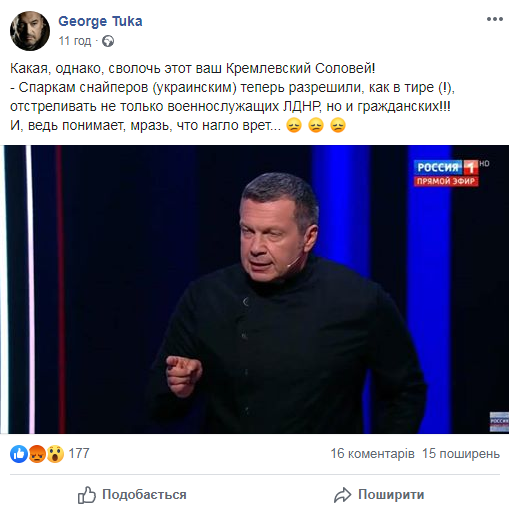Screen dimensions: 509x514
Task: Click the post text about Кремлевский Соловей
Action: pos(192,68)
